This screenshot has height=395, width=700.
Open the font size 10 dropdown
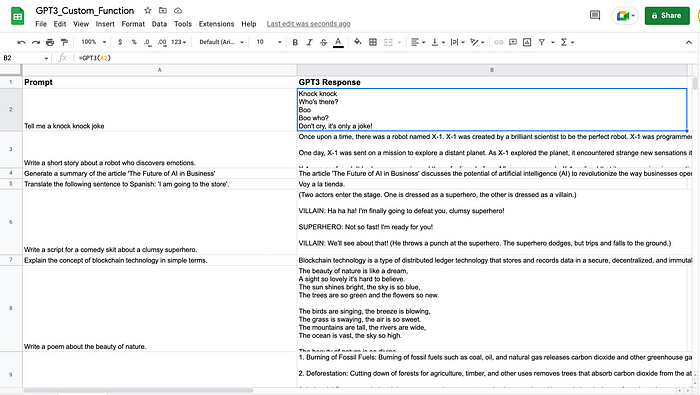[x=269, y=42]
